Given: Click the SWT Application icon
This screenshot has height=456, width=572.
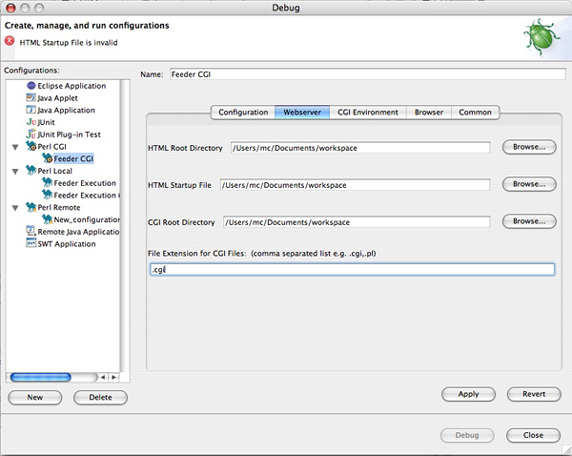Looking at the screenshot, I should tap(31, 243).
